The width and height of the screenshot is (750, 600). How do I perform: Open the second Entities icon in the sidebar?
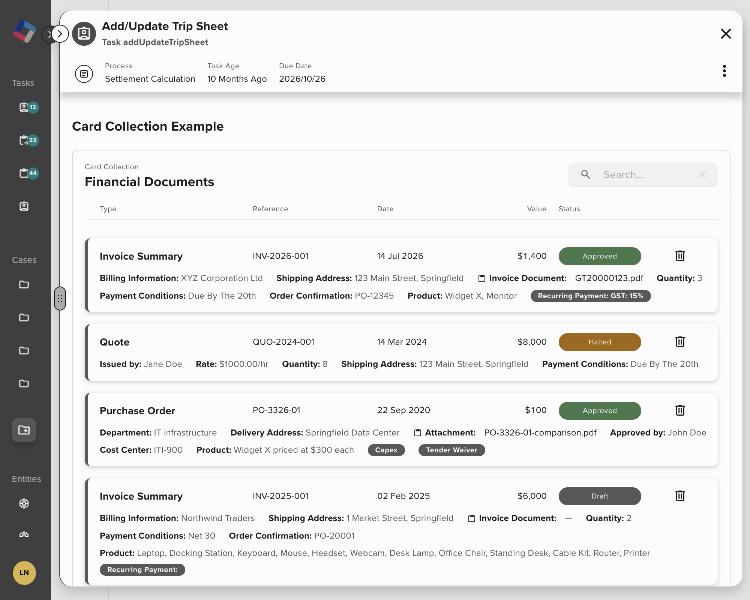point(24,534)
